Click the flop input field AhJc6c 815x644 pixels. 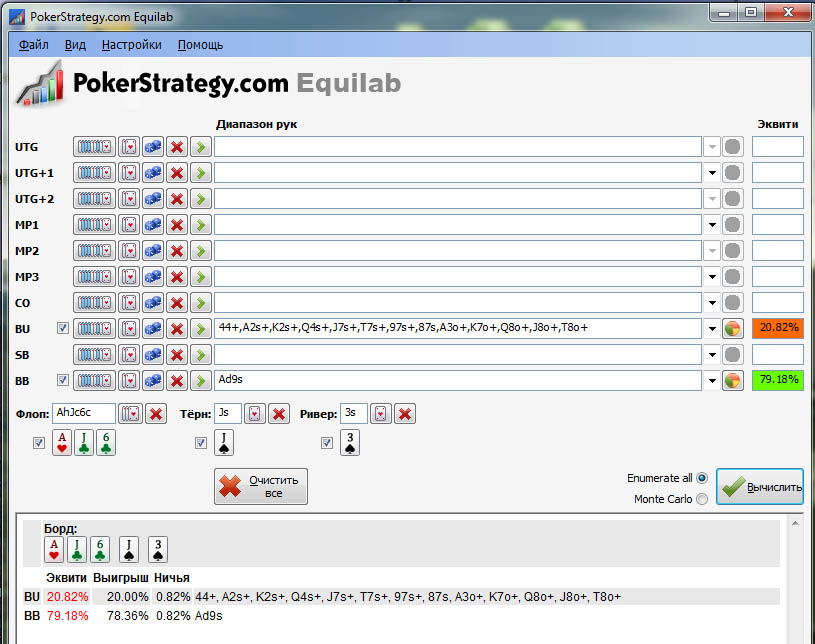coord(84,414)
